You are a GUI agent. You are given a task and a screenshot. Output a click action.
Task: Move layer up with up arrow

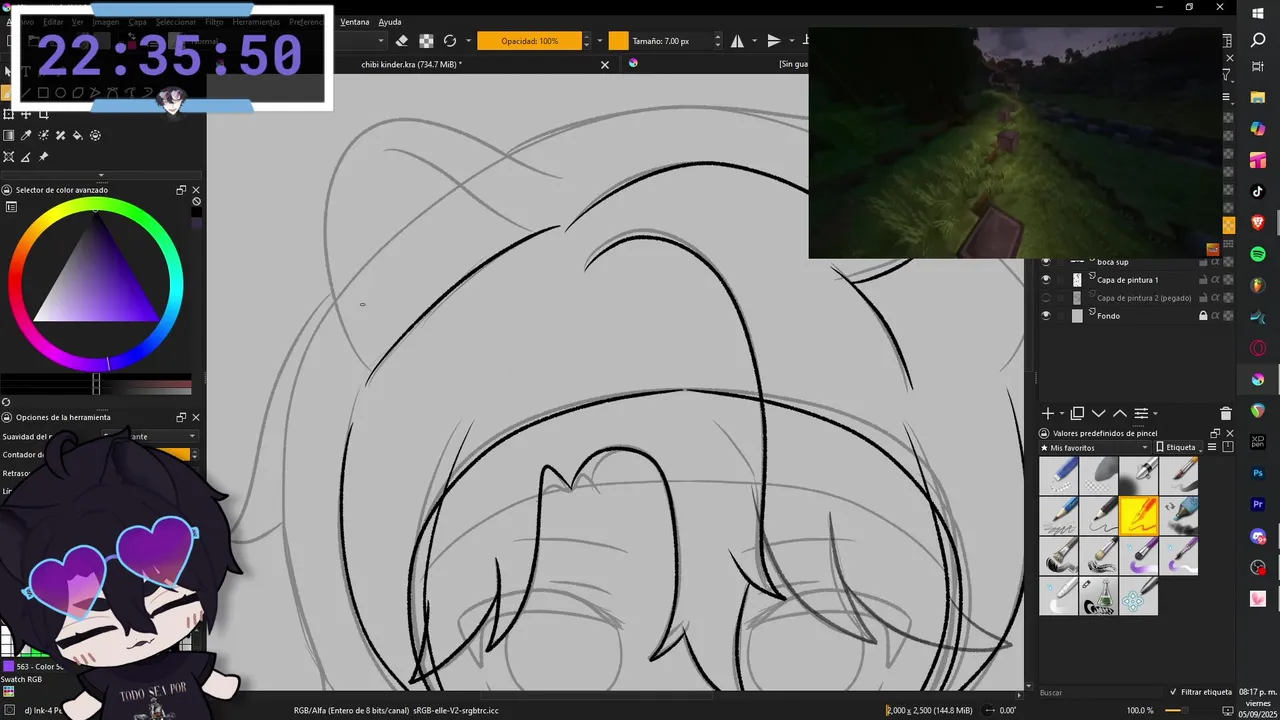[1119, 413]
